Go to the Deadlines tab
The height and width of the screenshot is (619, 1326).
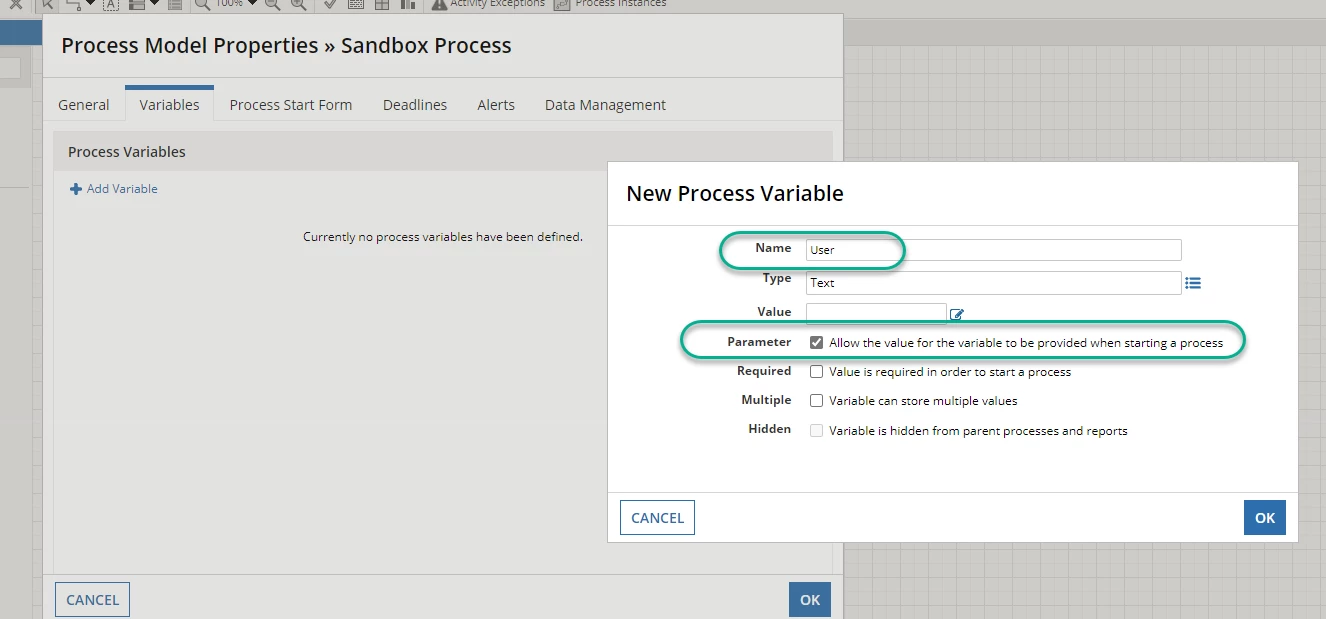[415, 104]
